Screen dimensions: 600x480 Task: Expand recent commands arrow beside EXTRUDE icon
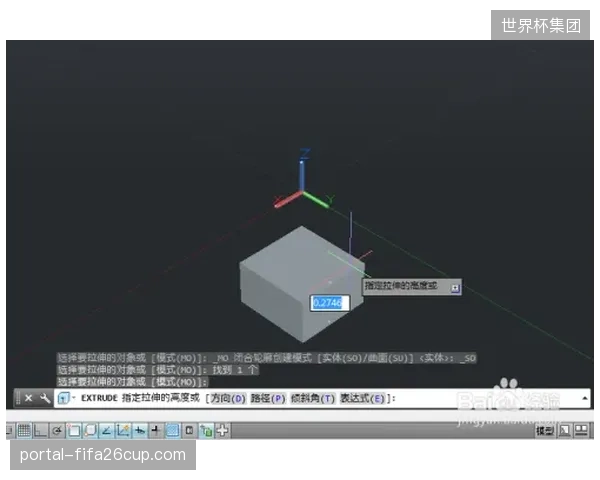pyautogui.click(x=73, y=398)
